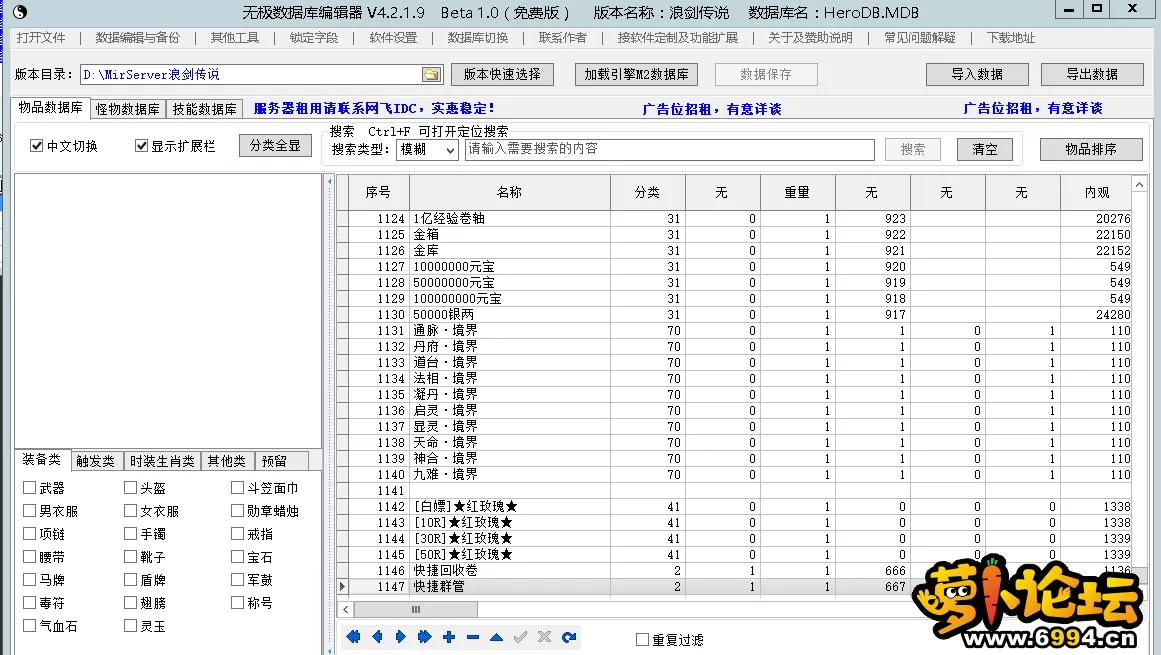Check the 男衣服 category box
Screen dimensions: 1161x655
click(x=30, y=511)
